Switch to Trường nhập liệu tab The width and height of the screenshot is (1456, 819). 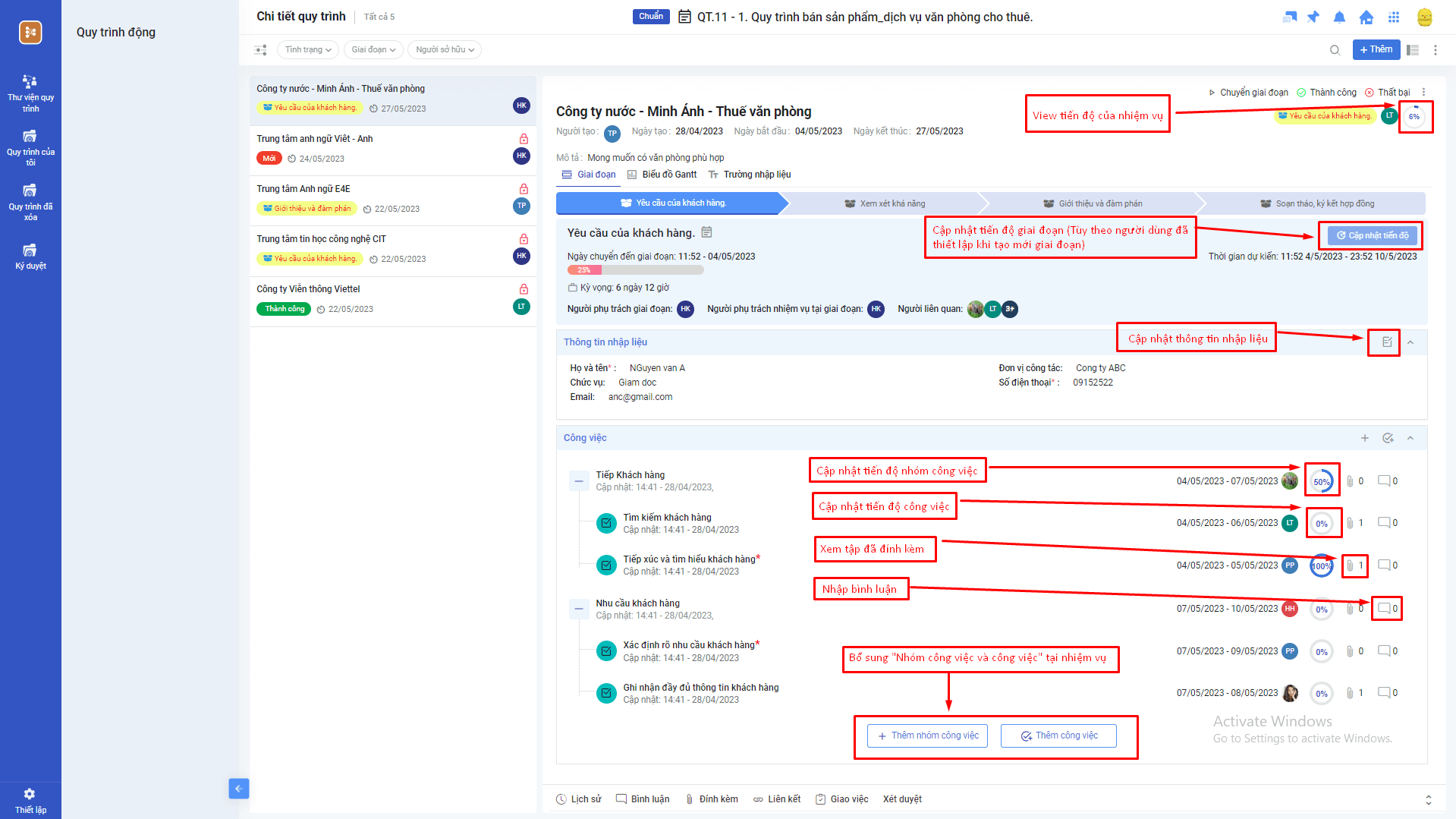pos(750,175)
